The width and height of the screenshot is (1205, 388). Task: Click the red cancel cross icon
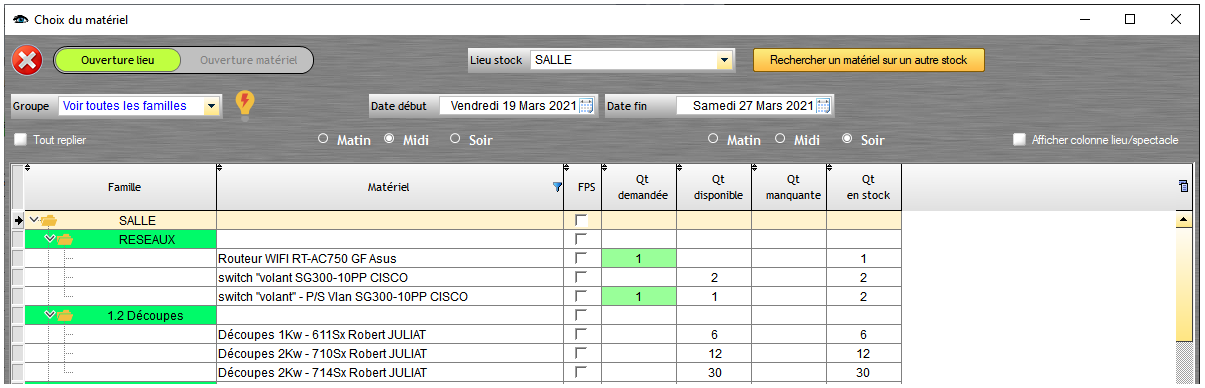point(27,60)
